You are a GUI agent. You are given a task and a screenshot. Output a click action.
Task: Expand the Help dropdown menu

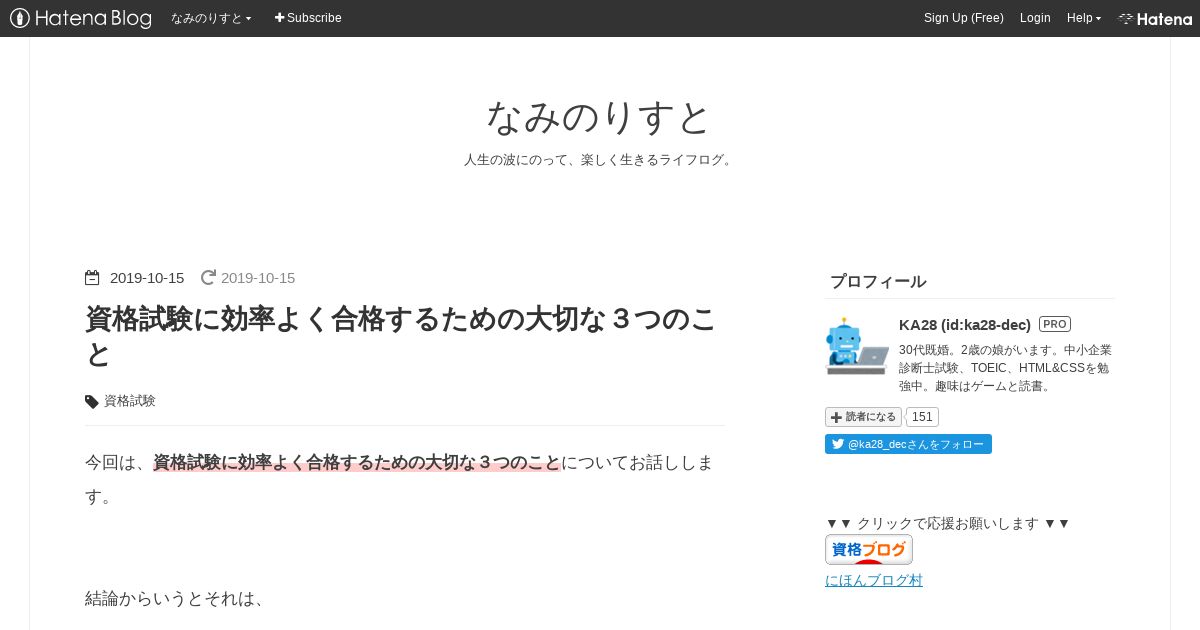click(1083, 18)
